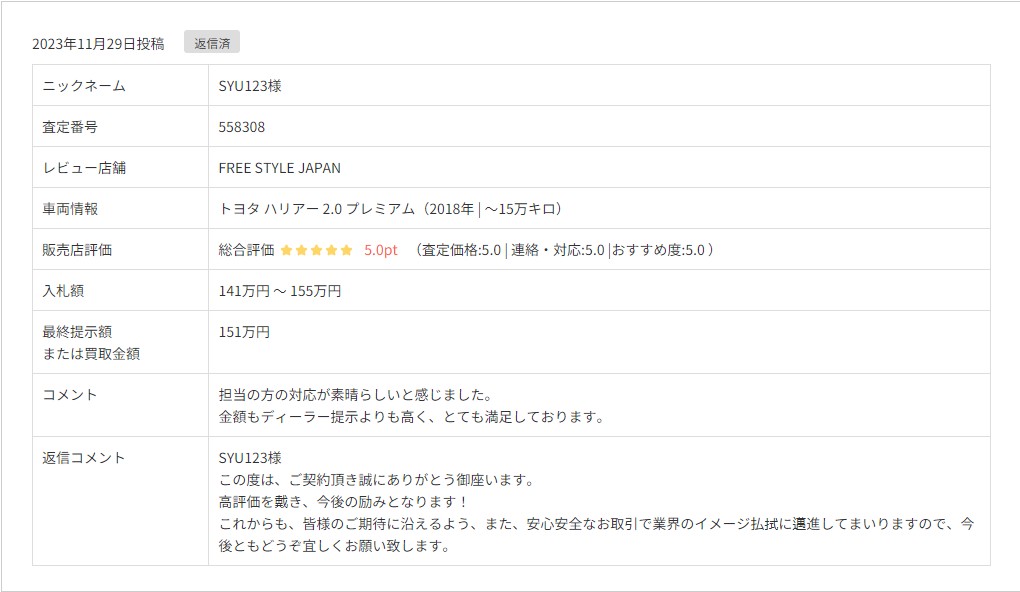Click the 査定価格:5.0 rating breakdown
This screenshot has height=592, width=1020.
coord(461,250)
